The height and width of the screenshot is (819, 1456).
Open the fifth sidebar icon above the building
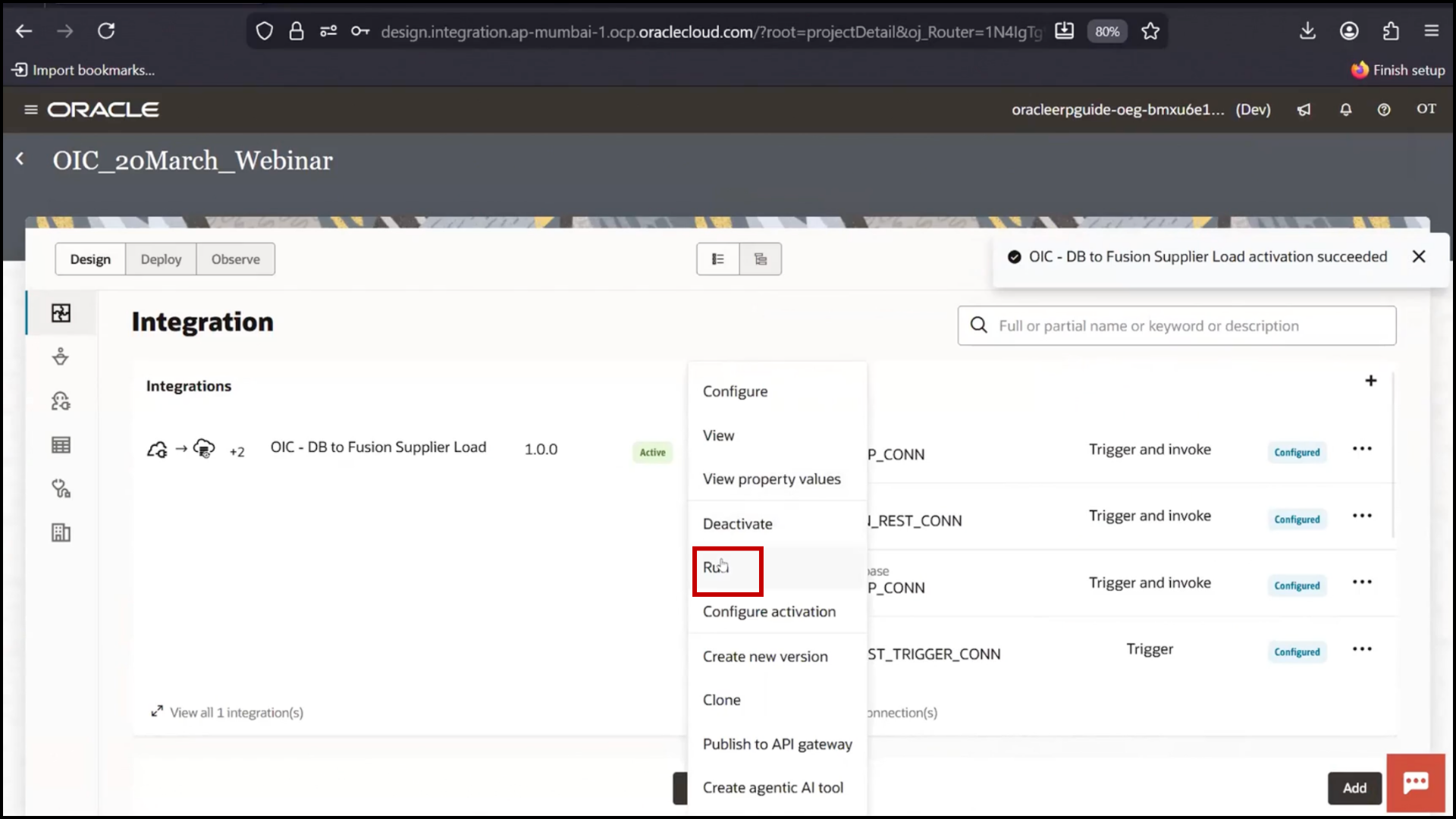tap(61, 489)
